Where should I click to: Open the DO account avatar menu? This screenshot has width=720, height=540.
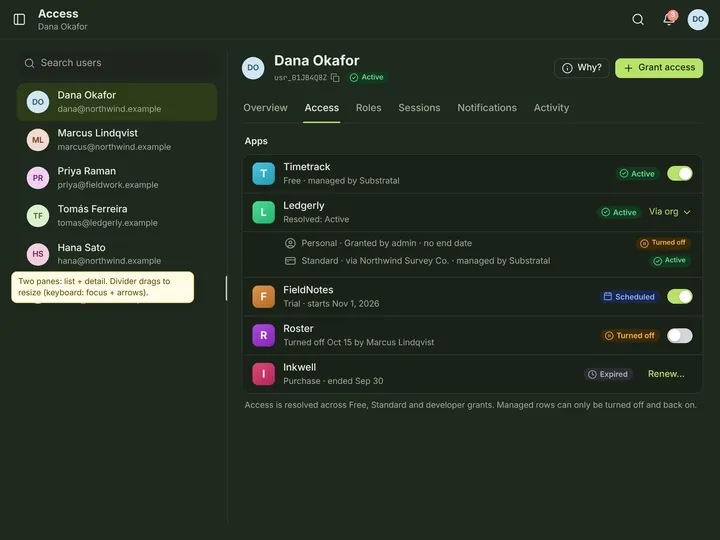698,19
